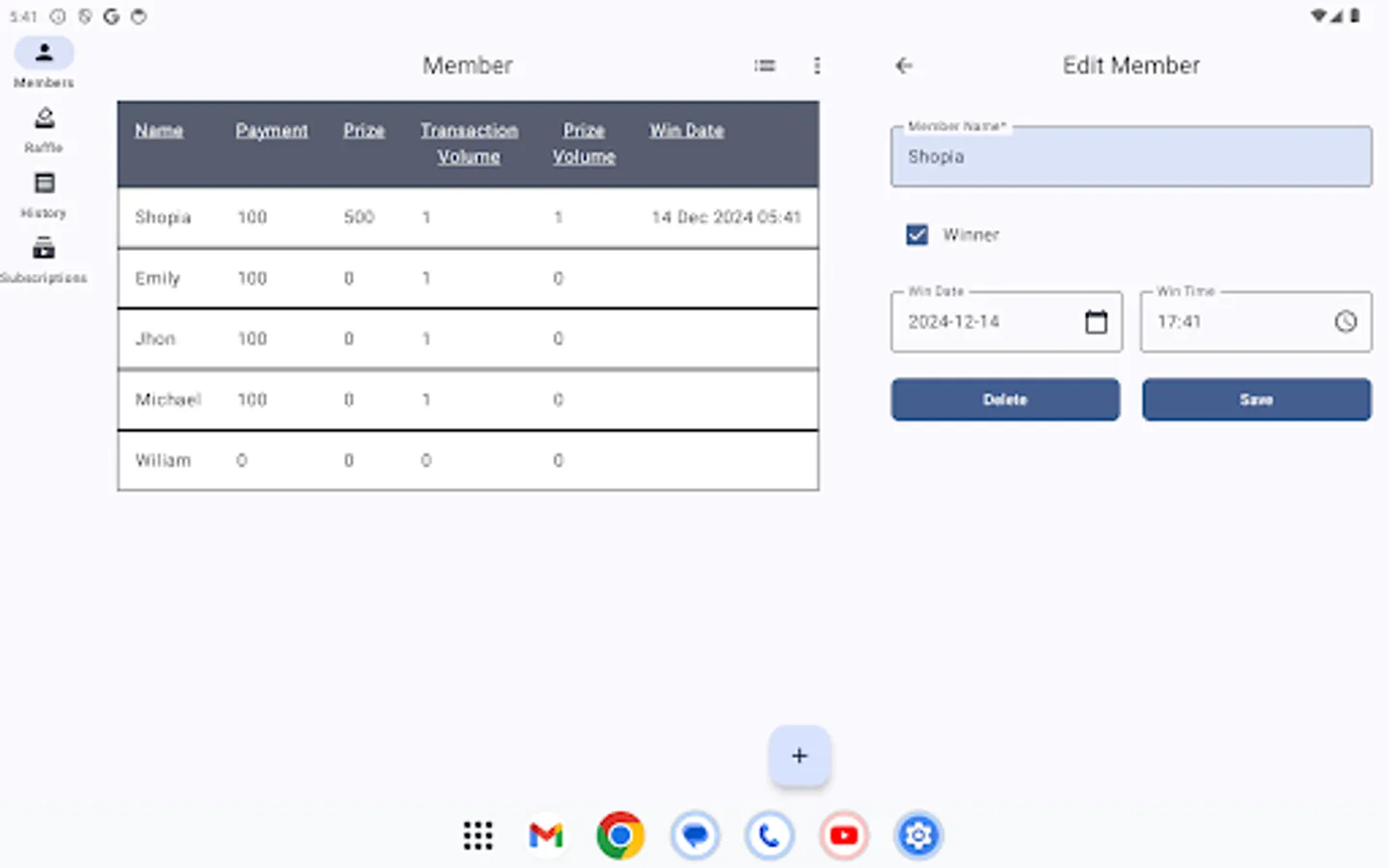Select the Emily row name
The width and height of the screenshot is (1389, 868).
coord(157,278)
